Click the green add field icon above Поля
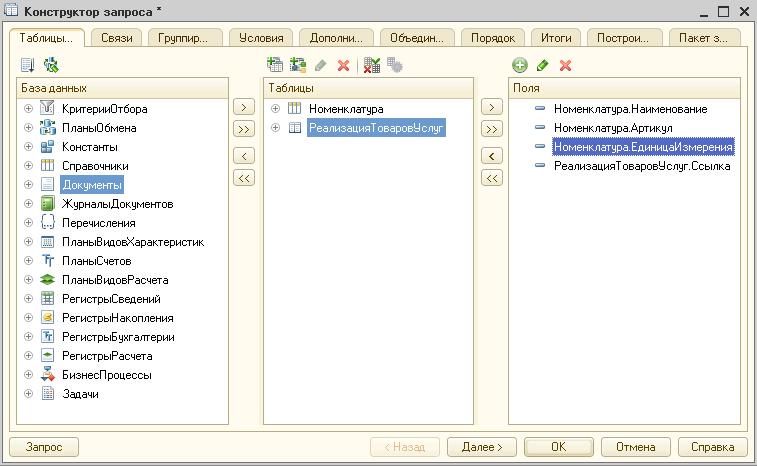This screenshot has width=757, height=466. (519, 65)
